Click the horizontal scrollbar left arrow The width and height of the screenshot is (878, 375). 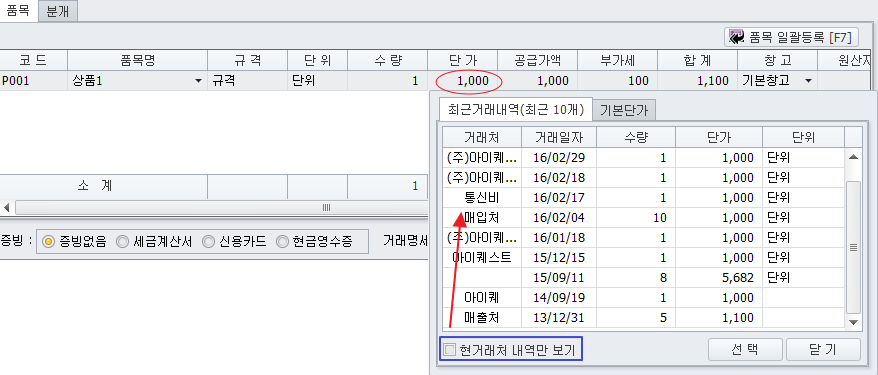[6, 208]
